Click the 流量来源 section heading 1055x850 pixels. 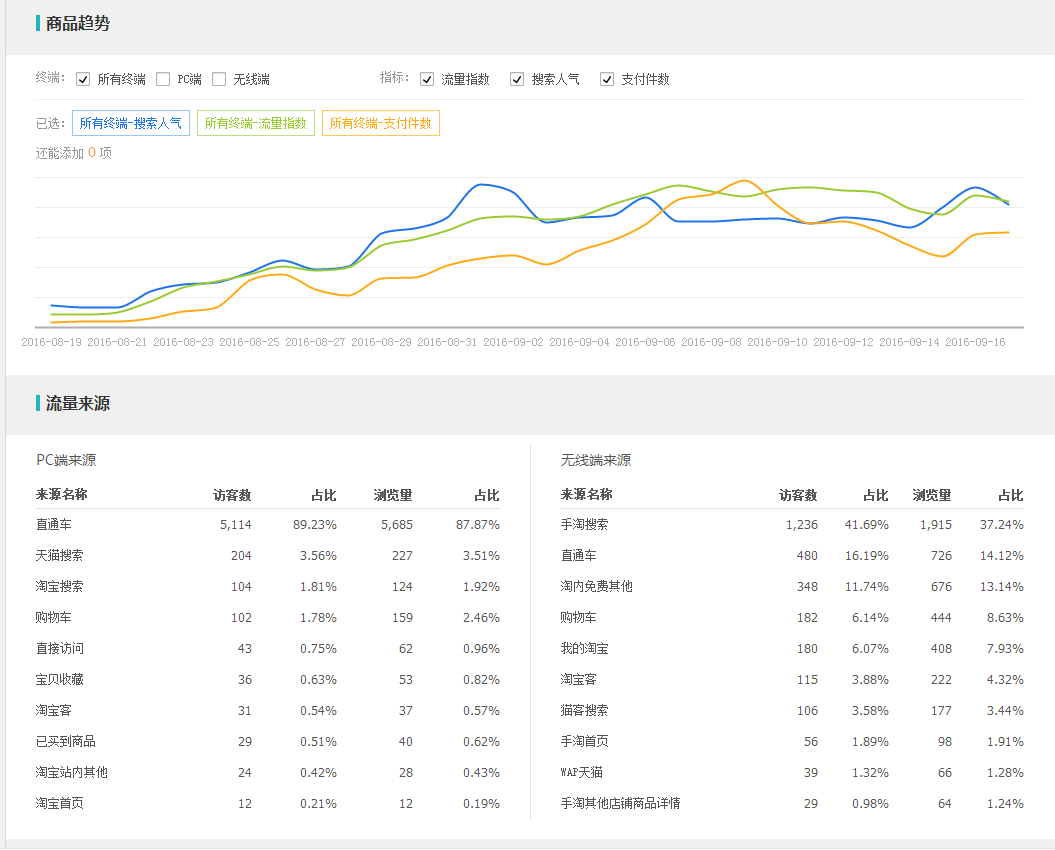[77, 404]
